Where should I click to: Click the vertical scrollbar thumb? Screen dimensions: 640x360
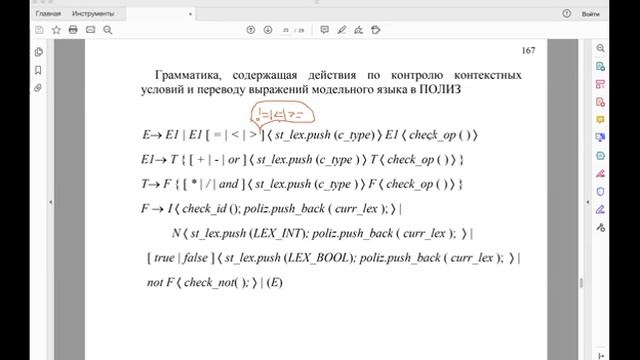(x=581, y=282)
